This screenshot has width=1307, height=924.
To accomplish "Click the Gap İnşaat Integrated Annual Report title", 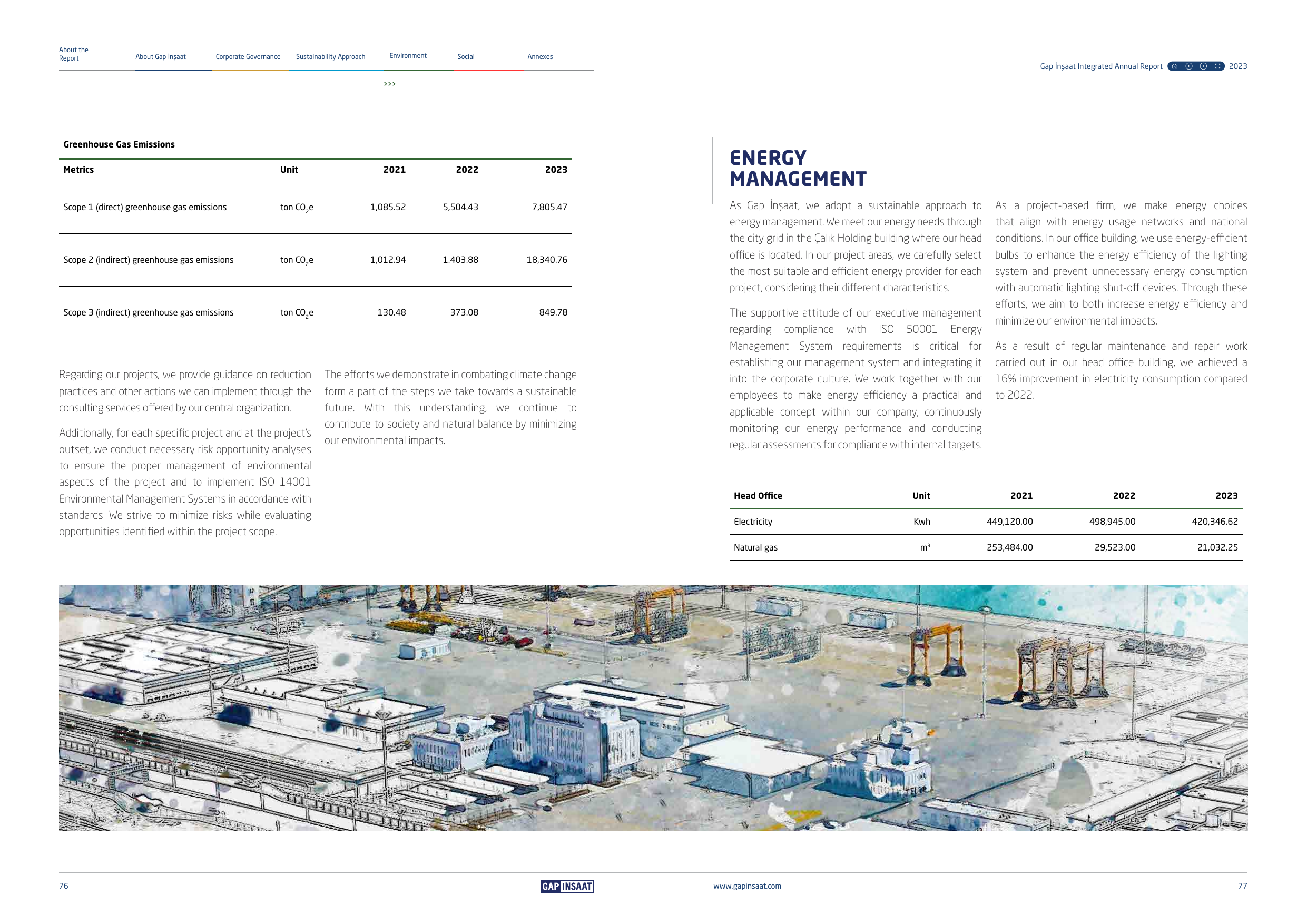I will 1101,66.
